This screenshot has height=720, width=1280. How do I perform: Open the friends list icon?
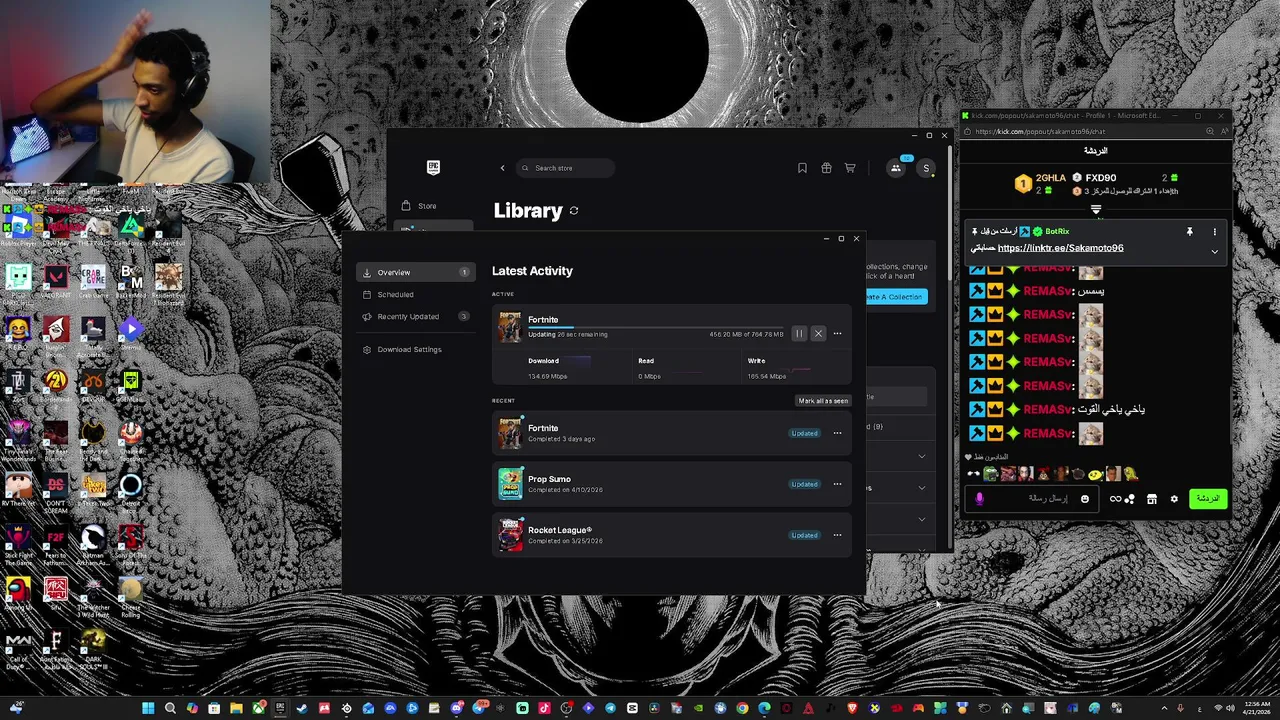point(896,168)
